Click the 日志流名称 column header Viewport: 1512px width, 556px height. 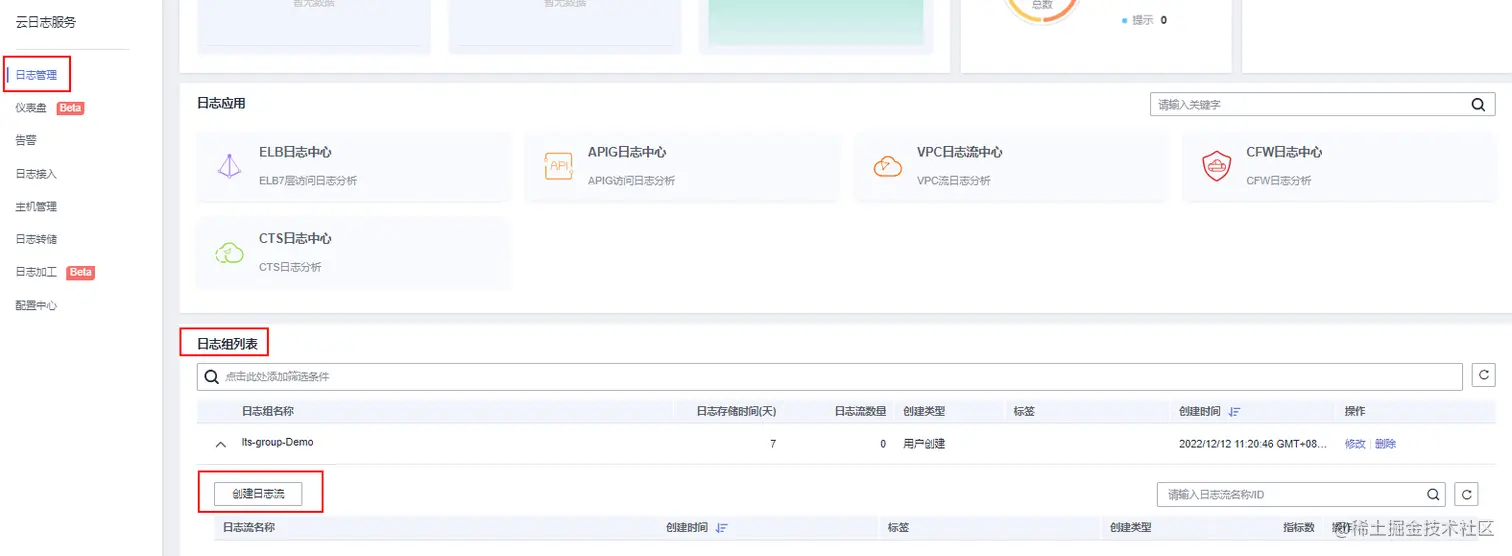249,527
